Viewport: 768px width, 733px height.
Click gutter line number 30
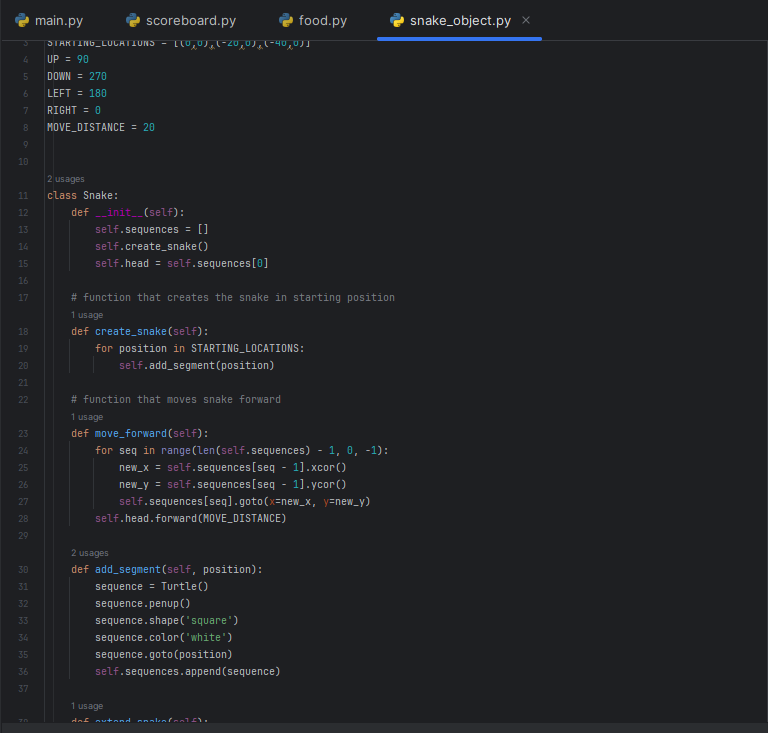tap(23, 570)
